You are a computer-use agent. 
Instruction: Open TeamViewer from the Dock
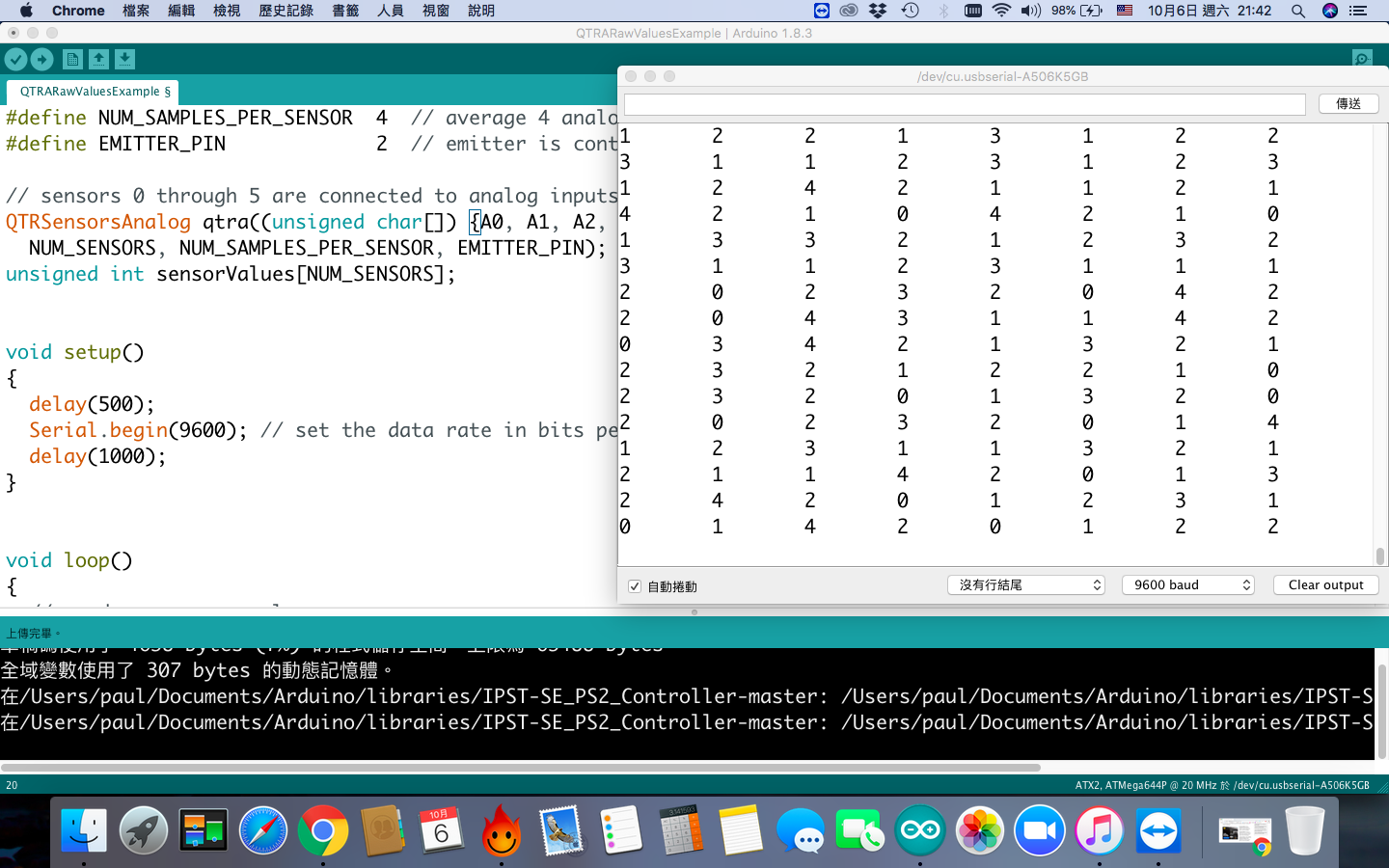1158,830
